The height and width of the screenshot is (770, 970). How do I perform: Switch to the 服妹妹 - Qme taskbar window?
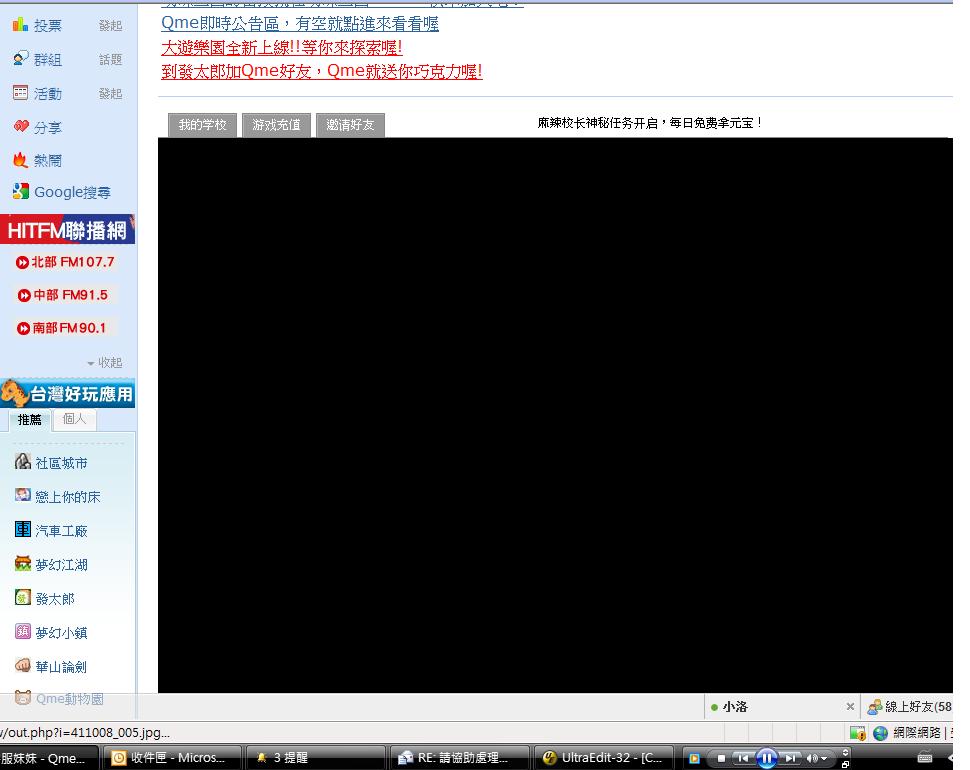pyautogui.click(x=48, y=758)
